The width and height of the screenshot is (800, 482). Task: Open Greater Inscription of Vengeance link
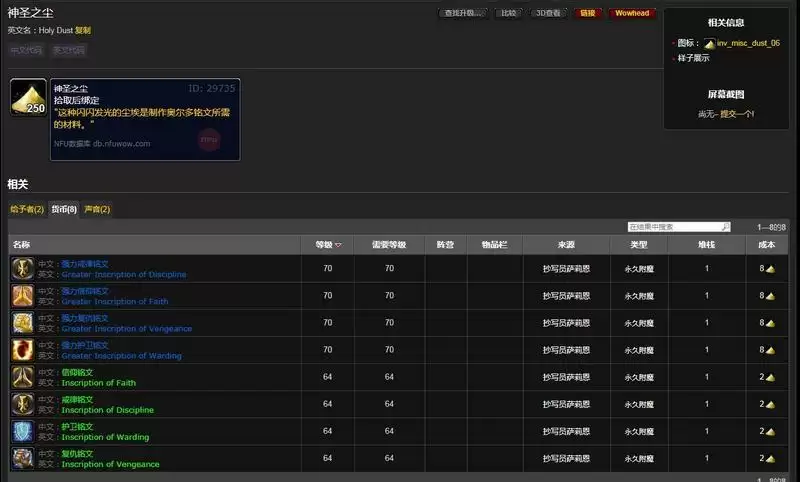point(127,328)
